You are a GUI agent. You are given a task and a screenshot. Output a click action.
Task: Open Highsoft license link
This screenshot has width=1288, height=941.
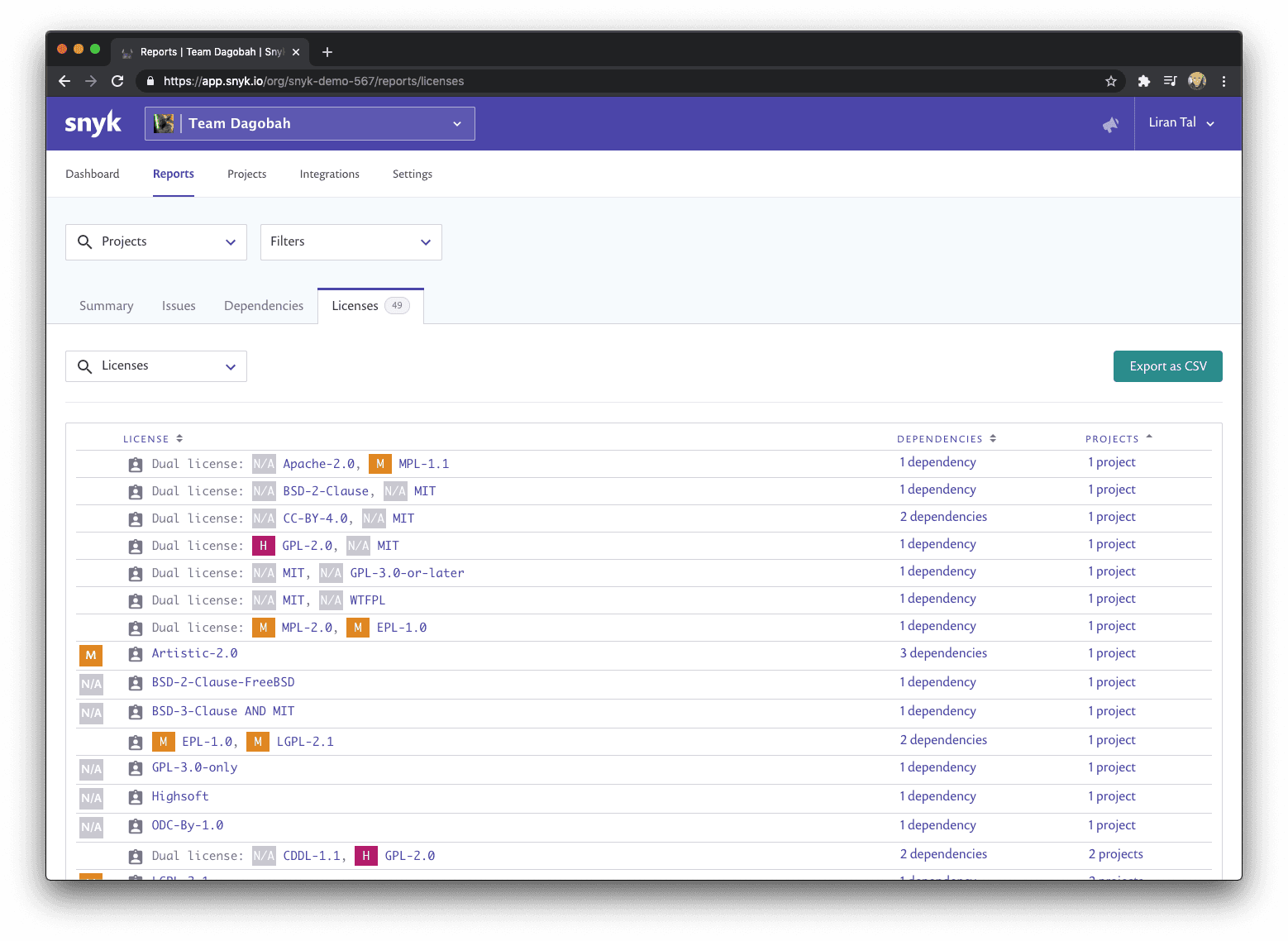tap(180, 796)
